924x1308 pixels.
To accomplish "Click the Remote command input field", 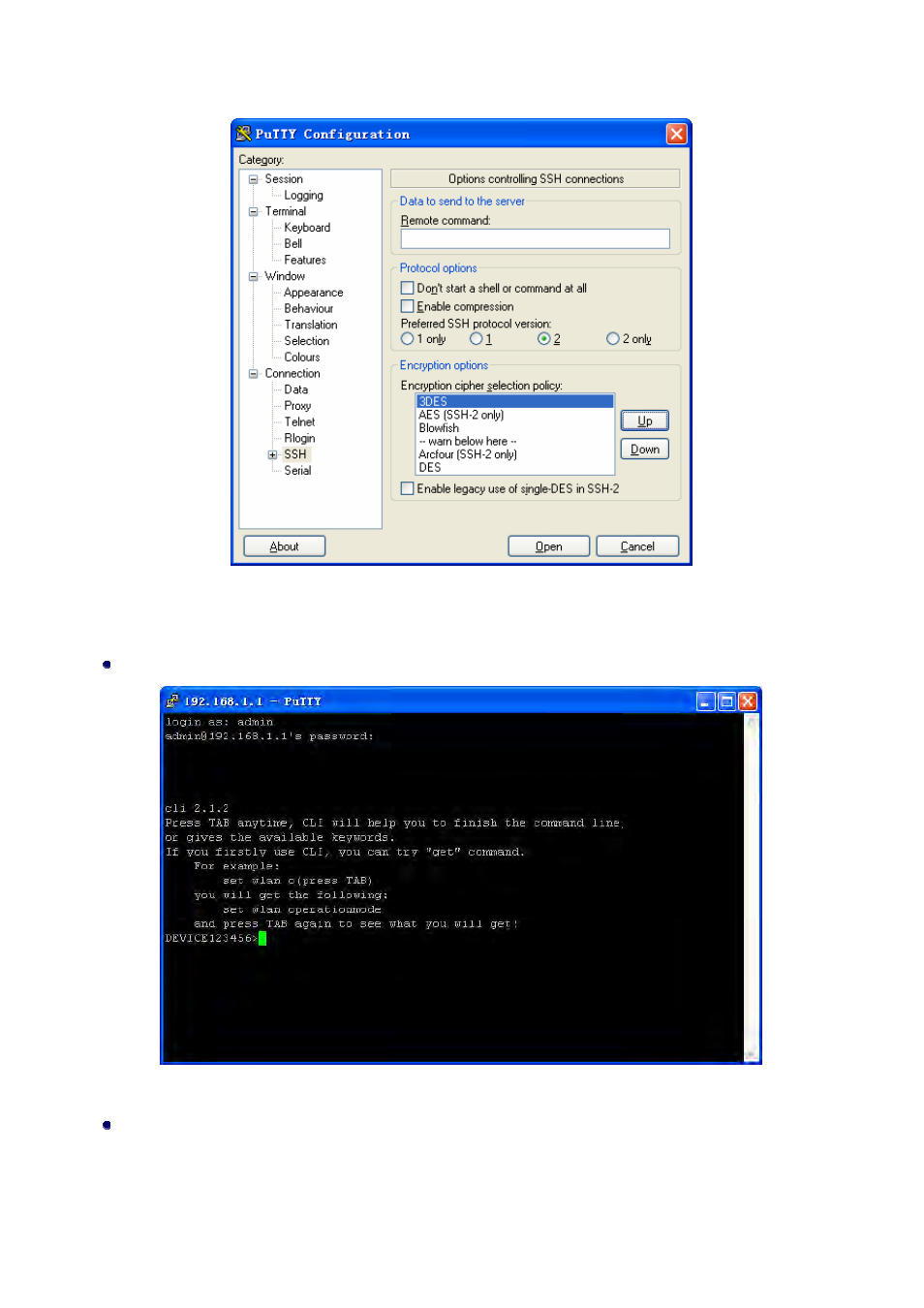I will [536, 239].
